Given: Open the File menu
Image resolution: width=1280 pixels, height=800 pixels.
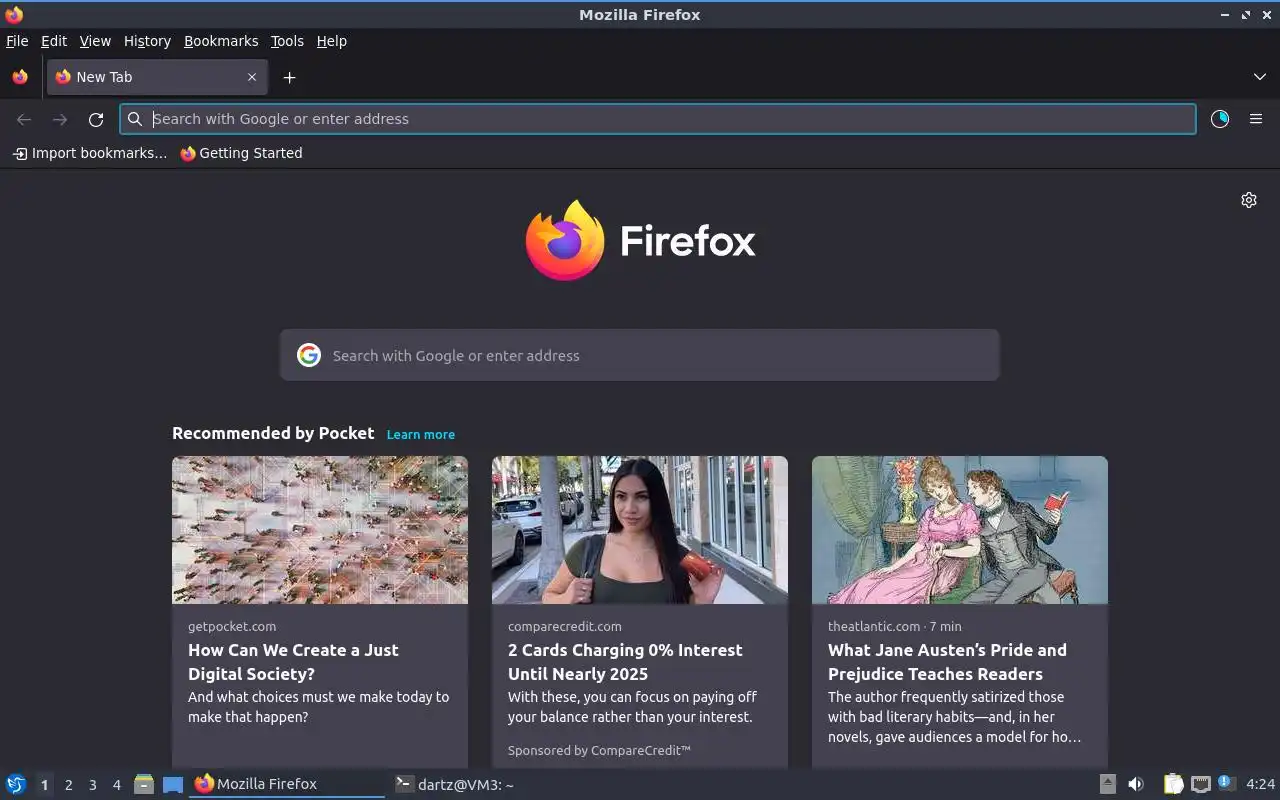Looking at the screenshot, I should click(x=17, y=41).
